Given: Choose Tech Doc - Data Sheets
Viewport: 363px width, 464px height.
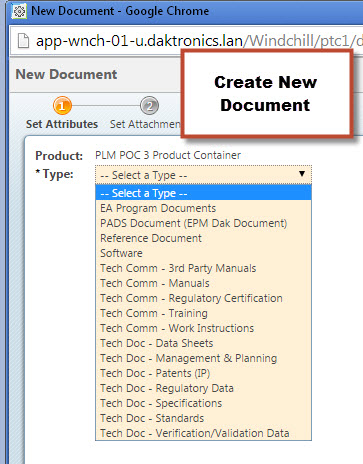Looking at the screenshot, I should point(203,343).
